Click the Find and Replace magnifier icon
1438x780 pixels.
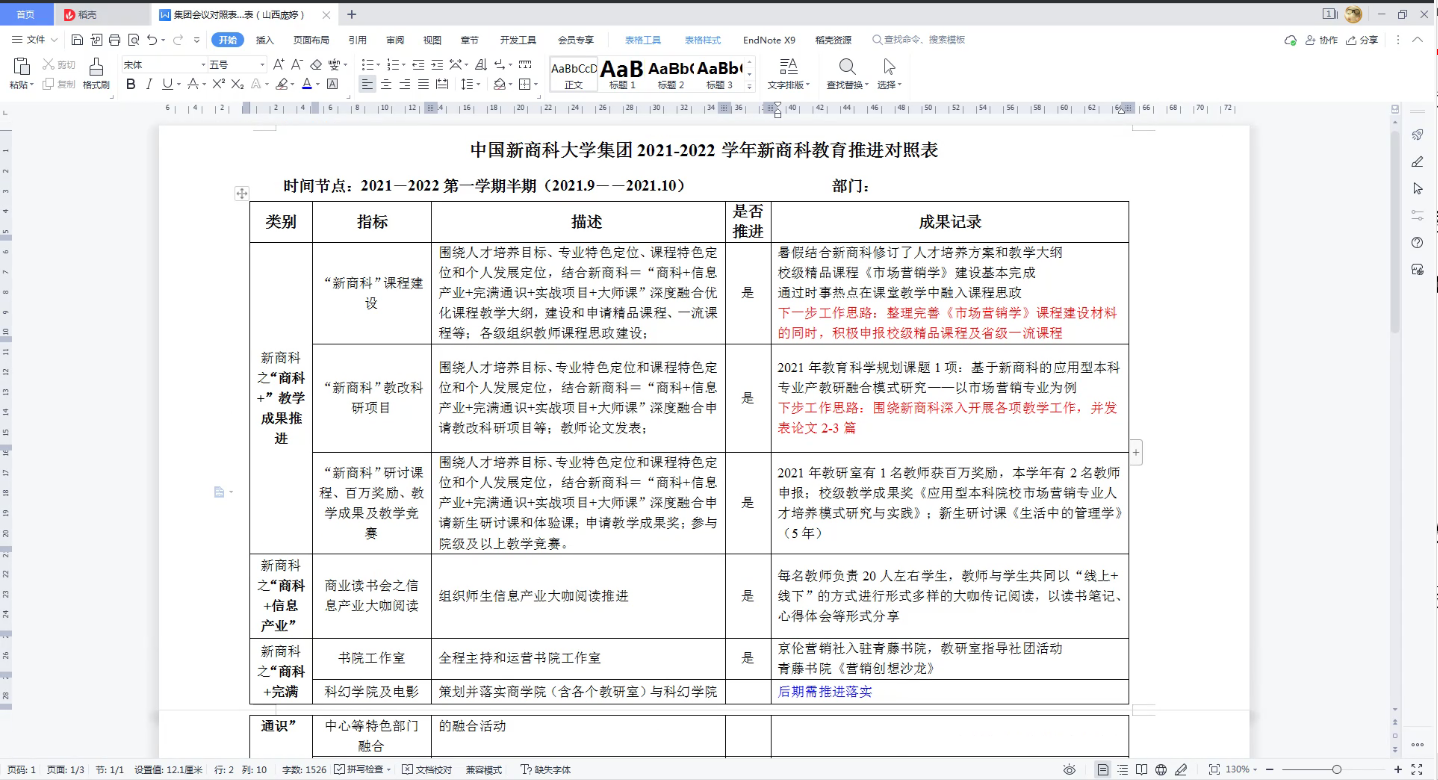pyautogui.click(x=847, y=68)
